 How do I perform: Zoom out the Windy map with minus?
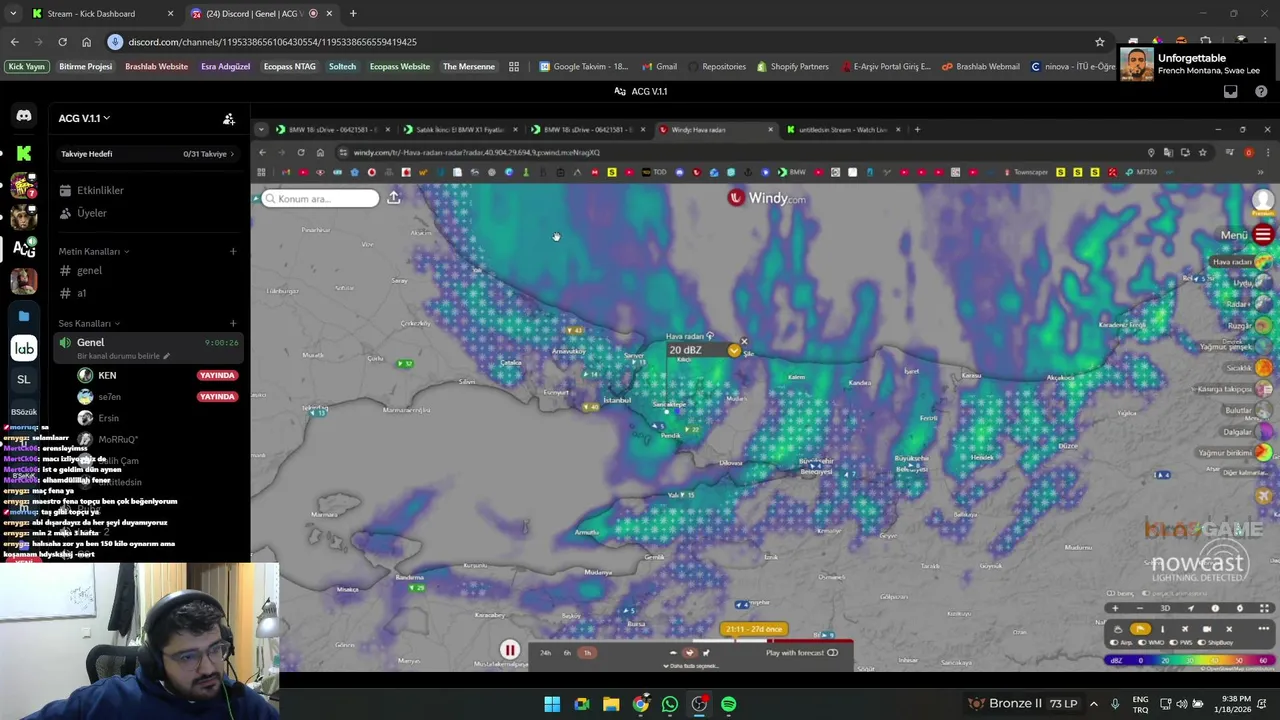[x=1140, y=608]
